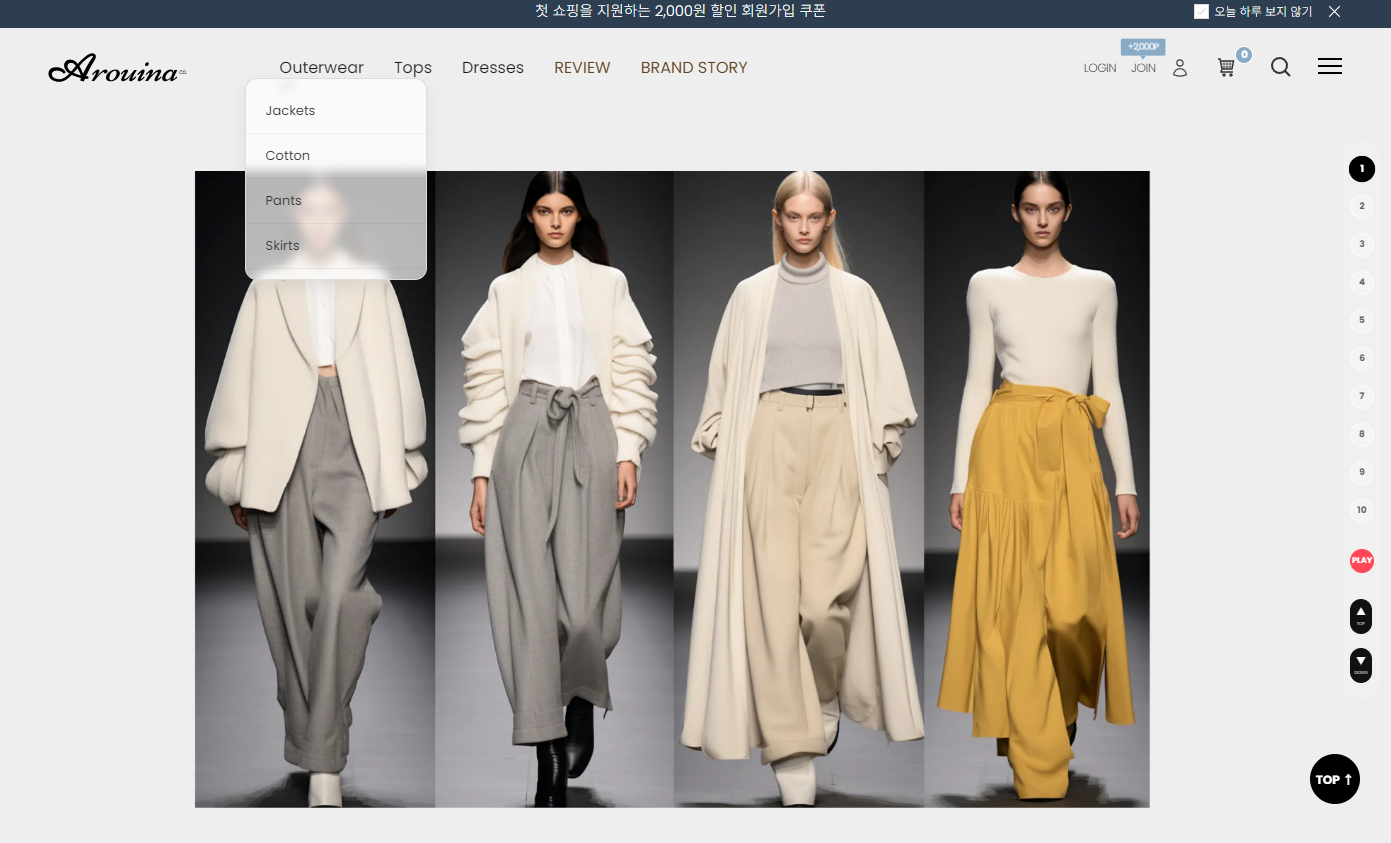Image resolution: width=1391 pixels, height=843 pixels.
Task: Expand the Outerwear menu
Action: (321, 68)
